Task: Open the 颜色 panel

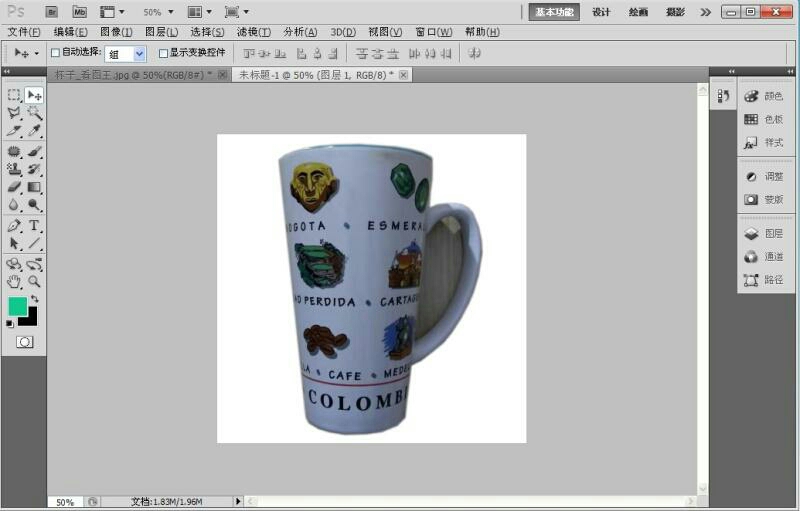Action: 764,96
